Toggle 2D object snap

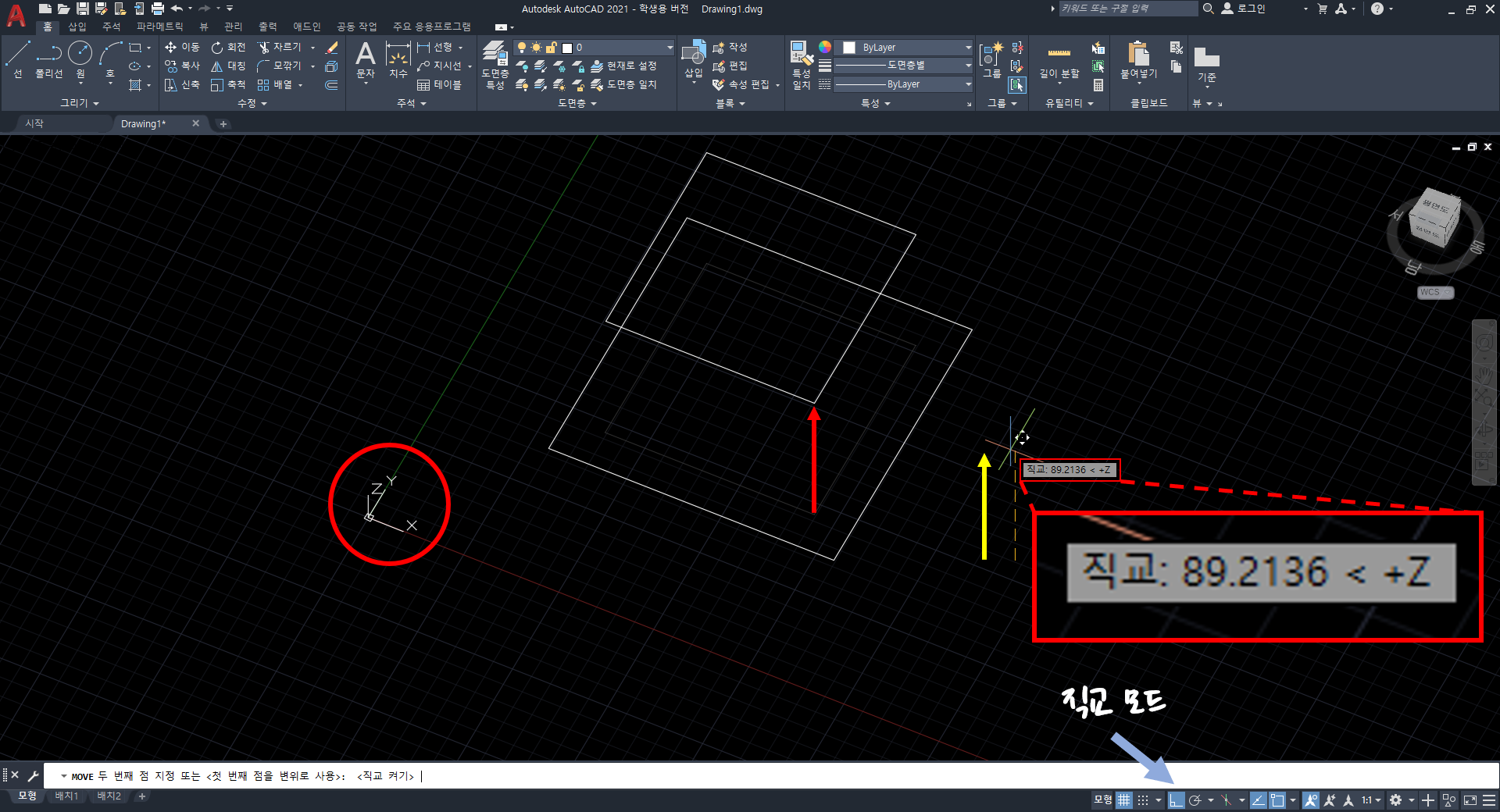[x=1277, y=800]
